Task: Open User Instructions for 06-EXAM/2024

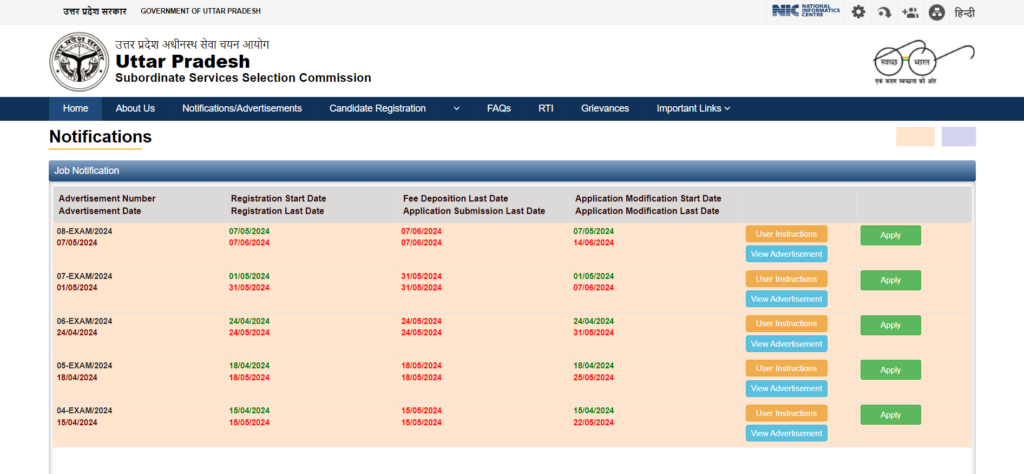Action: (x=786, y=324)
